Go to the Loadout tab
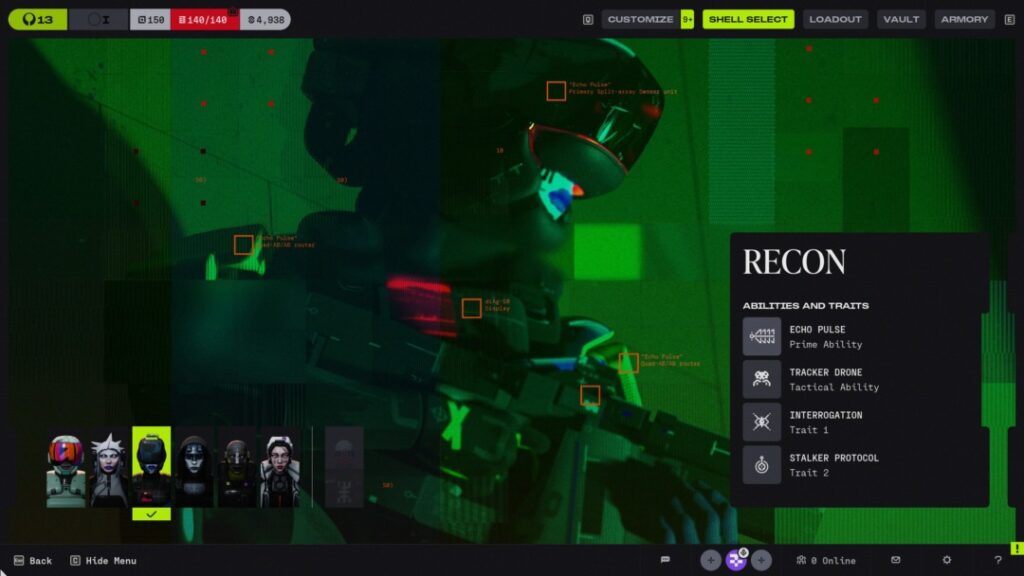The width and height of the screenshot is (1024, 576). click(835, 20)
